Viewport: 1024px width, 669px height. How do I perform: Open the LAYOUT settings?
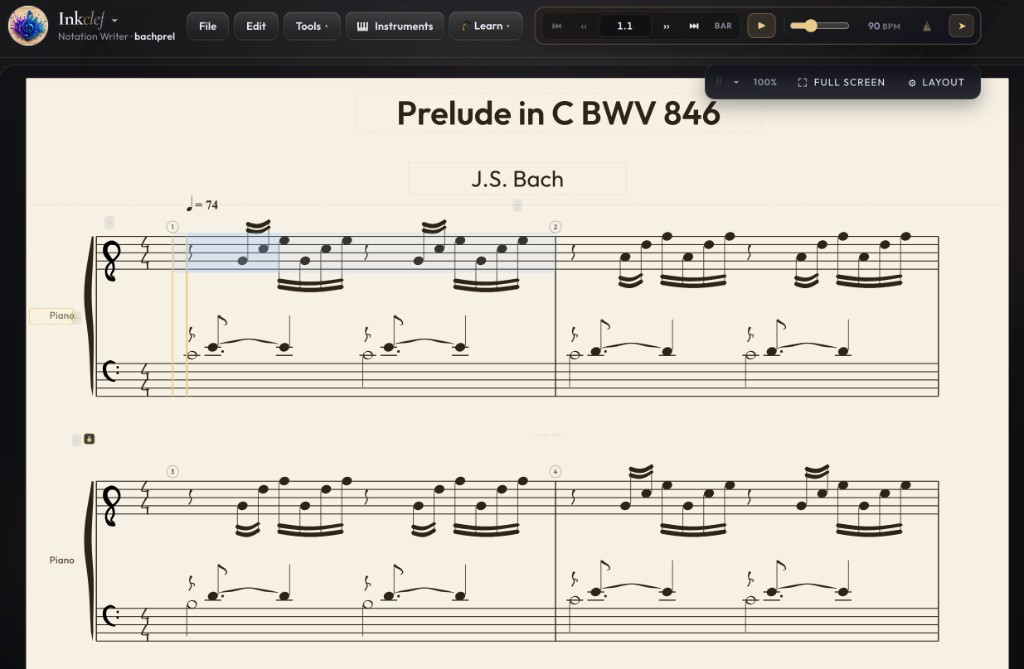point(936,82)
